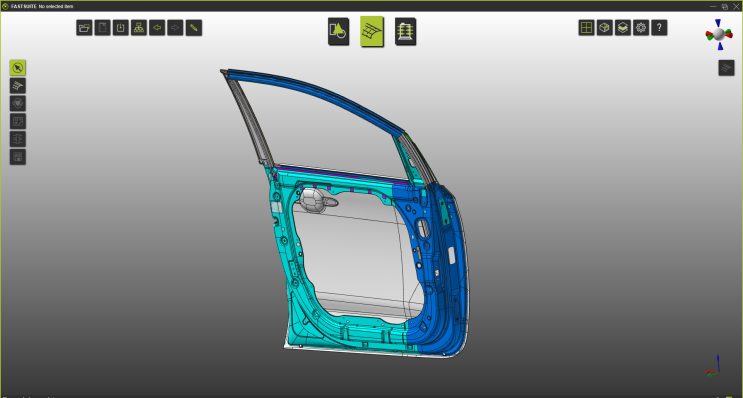The height and width of the screenshot is (398, 743).
Task: Click the new document page icon
Action: pyautogui.click(x=102, y=28)
